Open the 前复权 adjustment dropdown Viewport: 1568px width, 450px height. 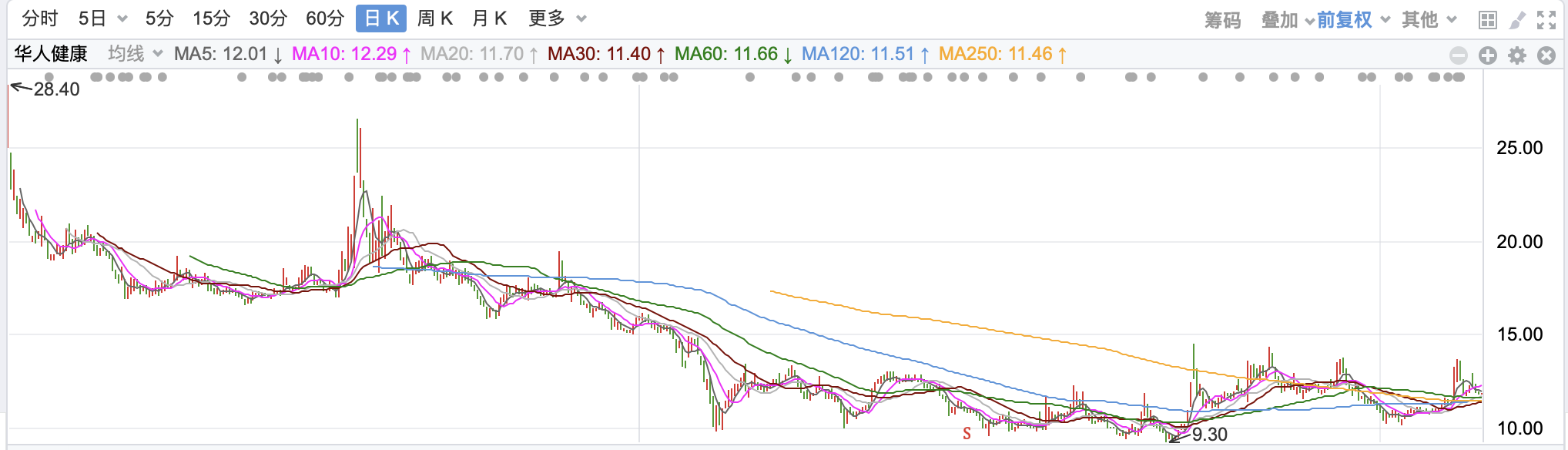(1353, 20)
